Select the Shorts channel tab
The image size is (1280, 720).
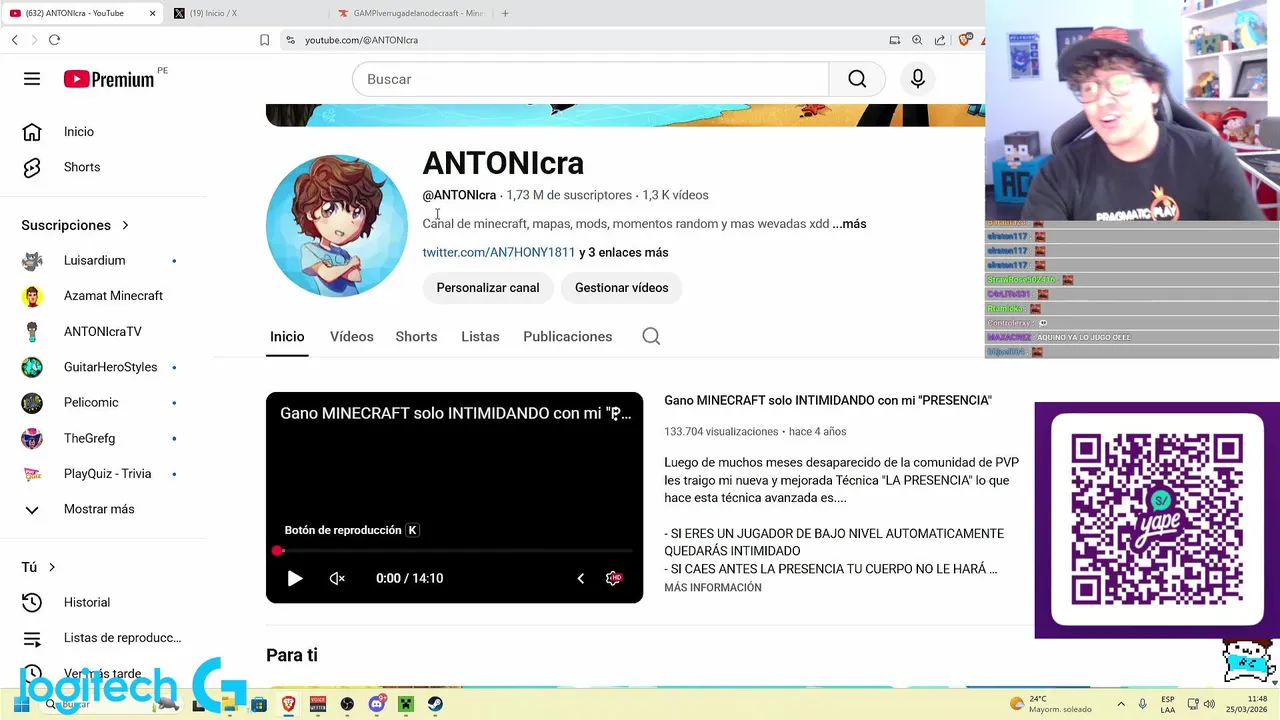coord(416,337)
